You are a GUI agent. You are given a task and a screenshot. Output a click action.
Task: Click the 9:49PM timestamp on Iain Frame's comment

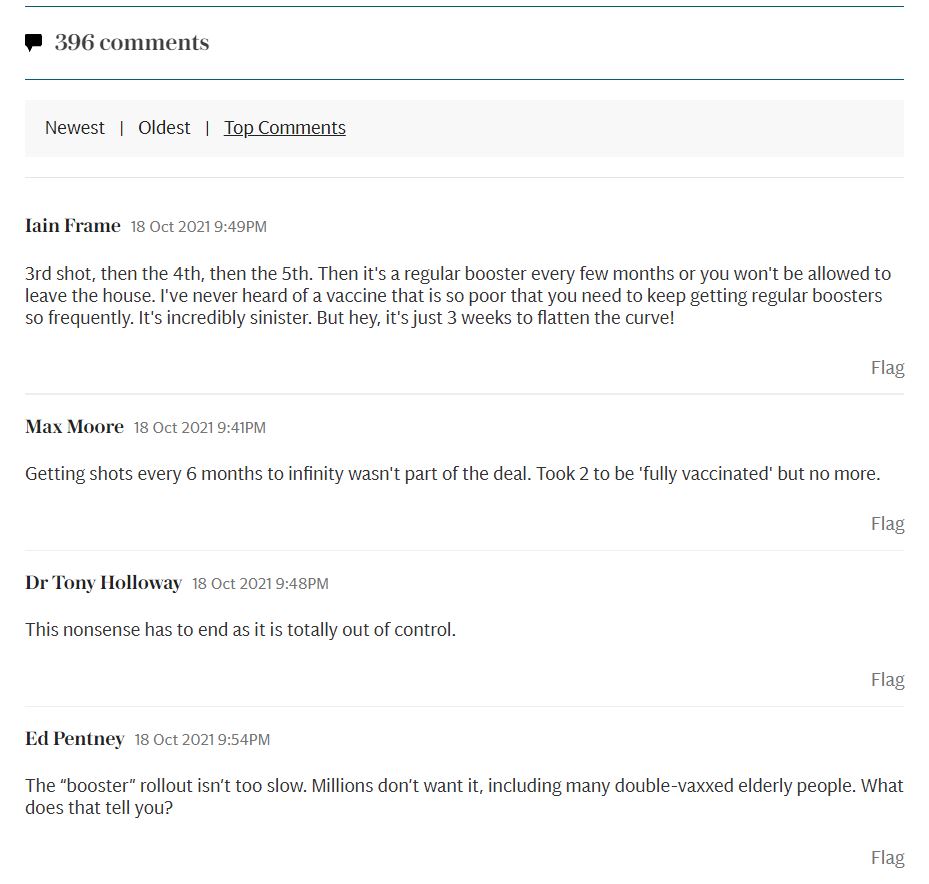point(199,227)
